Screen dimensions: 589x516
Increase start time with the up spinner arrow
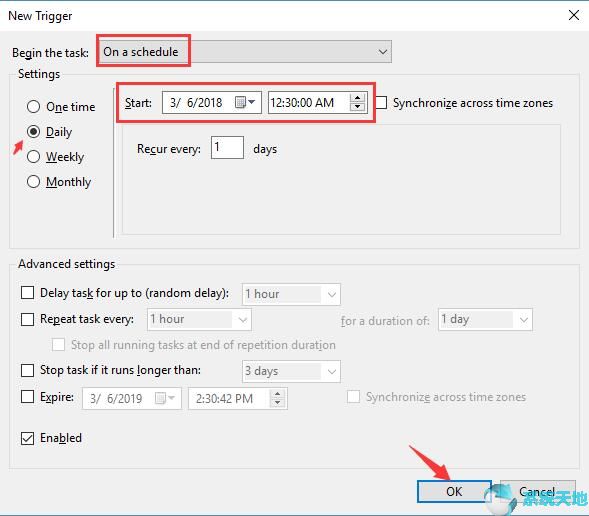coord(357,98)
